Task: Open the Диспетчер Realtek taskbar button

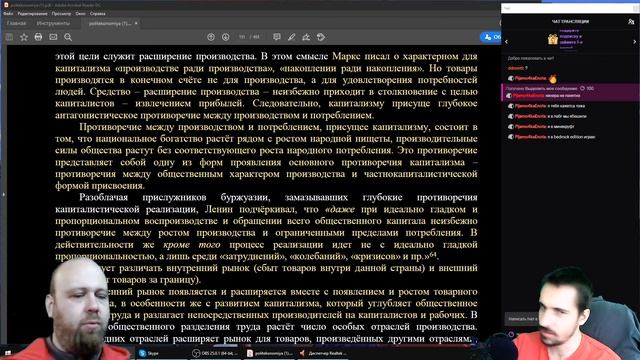Action: pyautogui.click(x=323, y=353)
